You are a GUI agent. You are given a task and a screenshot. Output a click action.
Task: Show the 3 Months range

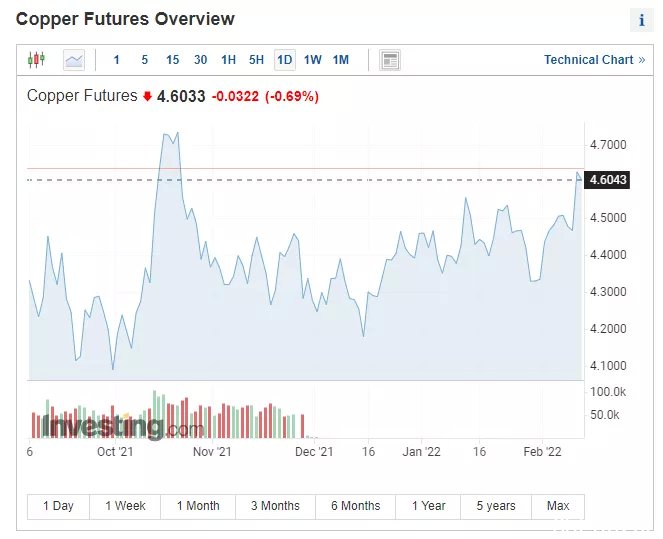click(275, 506)
